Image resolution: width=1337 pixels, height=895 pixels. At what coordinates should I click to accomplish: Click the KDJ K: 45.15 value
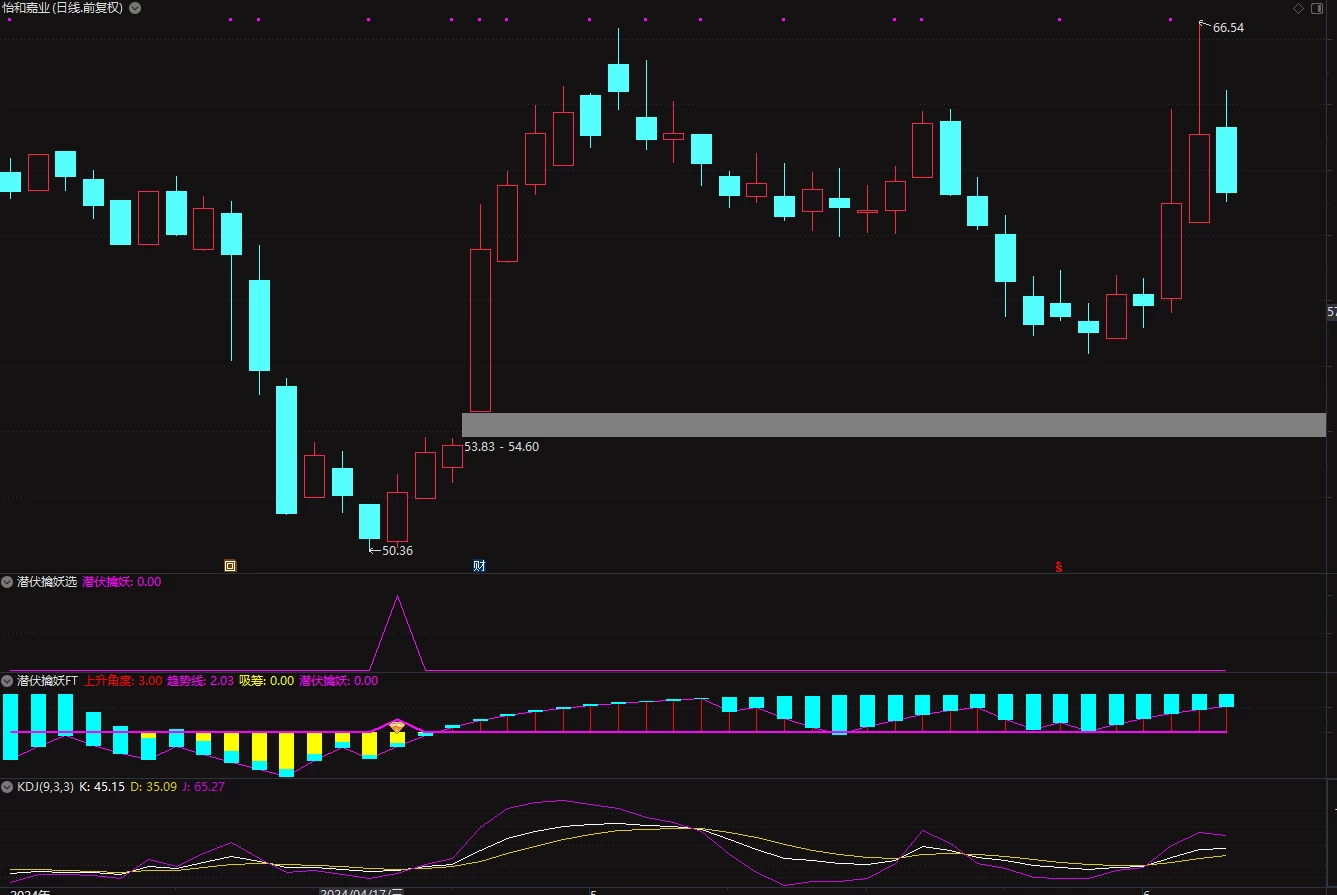(x=100, y=787)
